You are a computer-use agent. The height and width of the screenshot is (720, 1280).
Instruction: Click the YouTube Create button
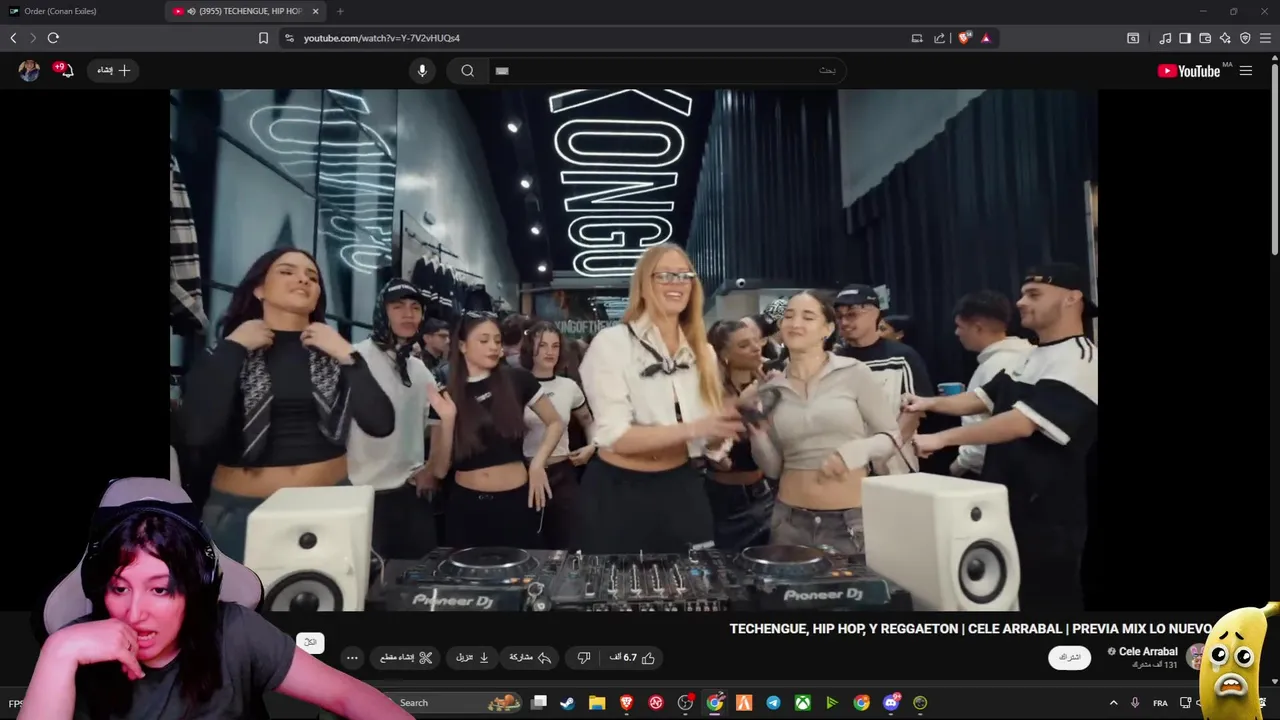[113, 70]
